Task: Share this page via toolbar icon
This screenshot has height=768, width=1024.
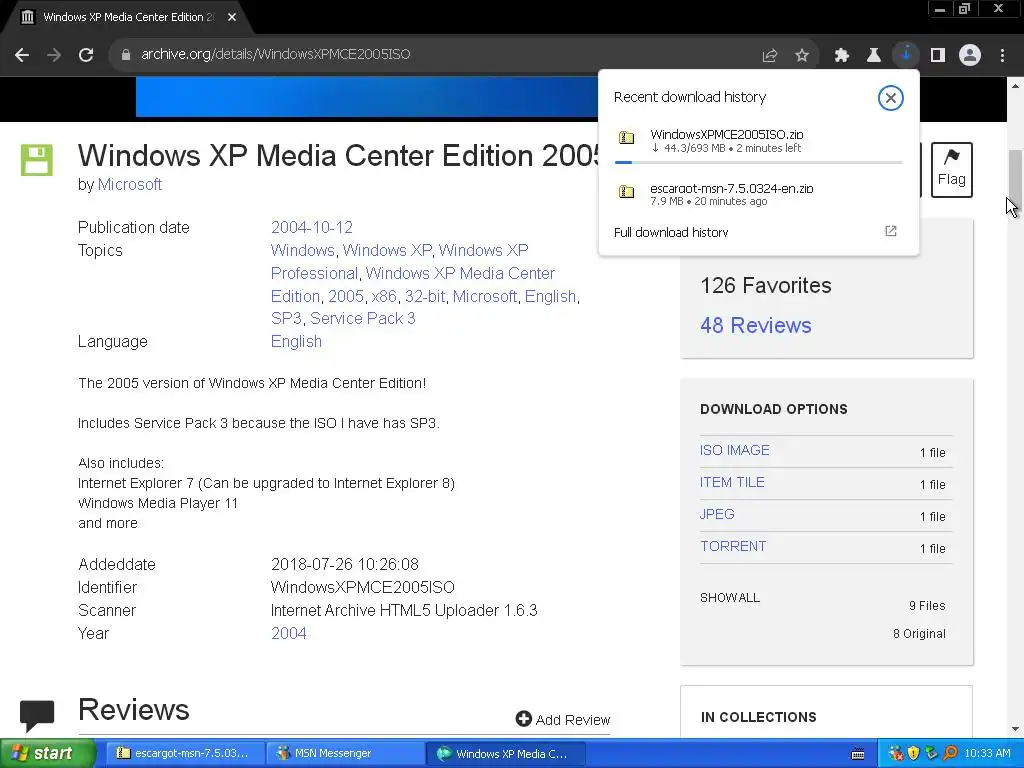Action: click(x=770, y=56)
